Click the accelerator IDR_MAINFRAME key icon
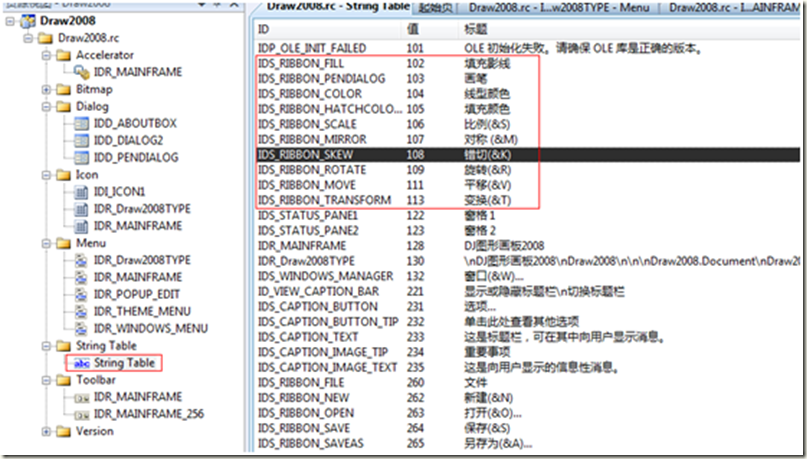 point(82,73)
